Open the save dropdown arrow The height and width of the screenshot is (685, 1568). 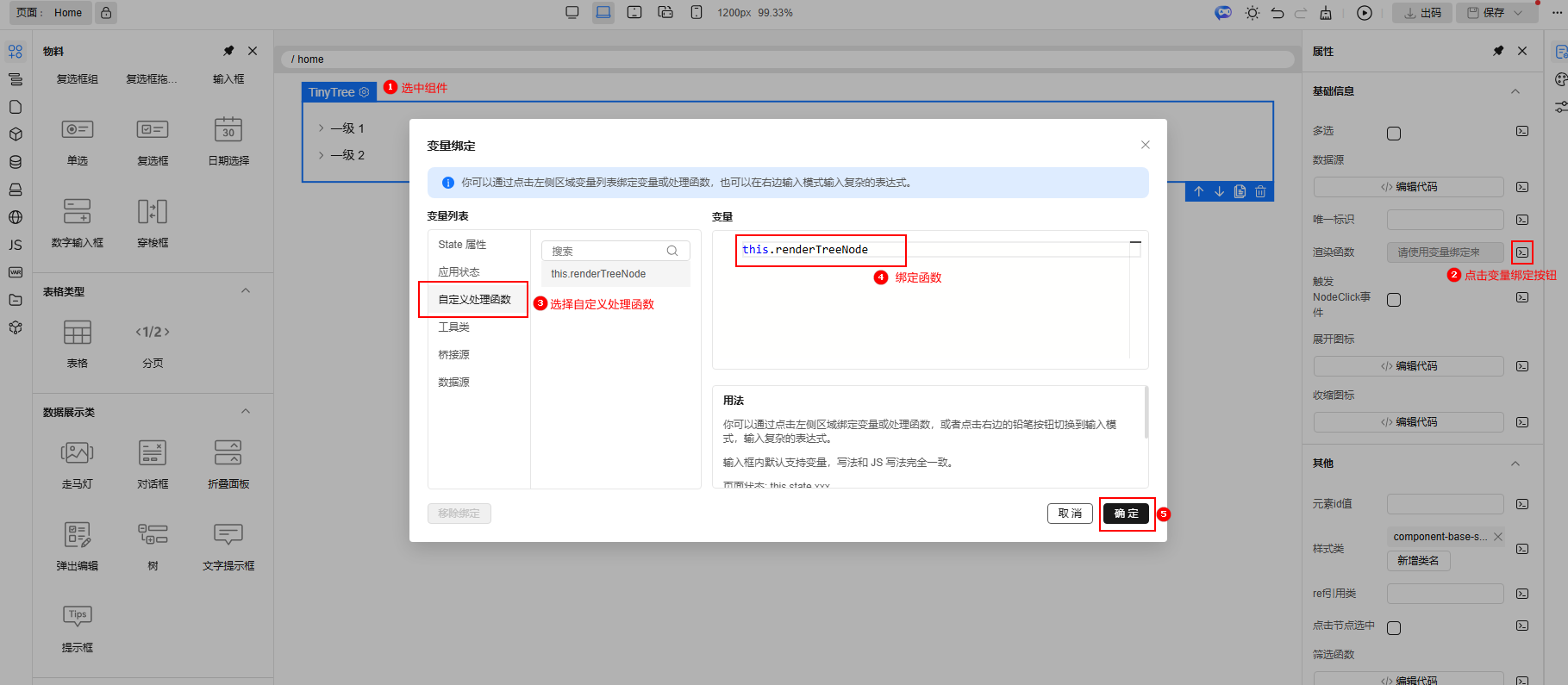tap(1518, 13)
